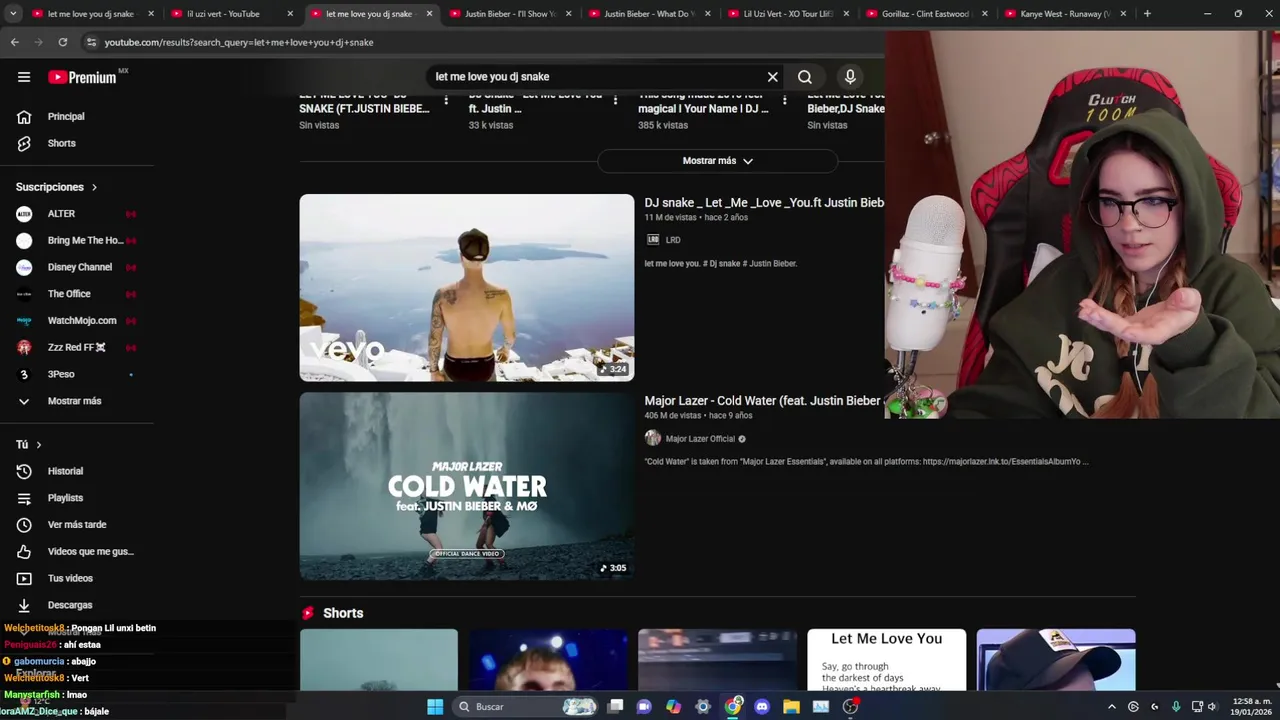Reload the current page
The image size is (1280, 720).
coord(62,42)
